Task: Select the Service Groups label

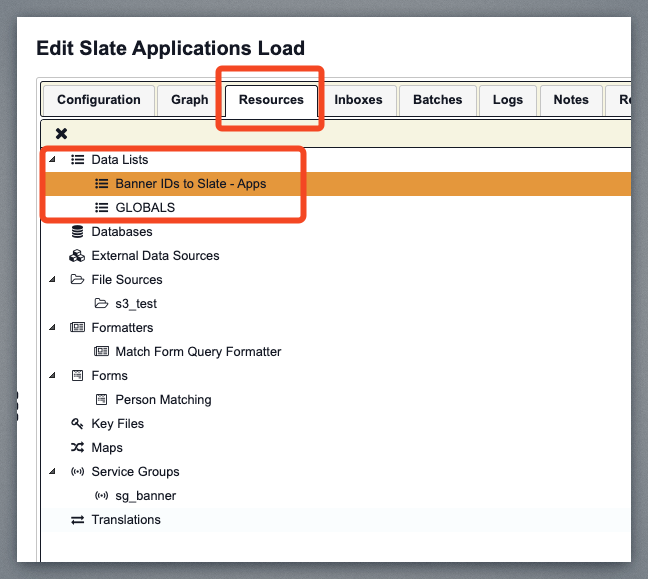Action: tap(136, 472)
